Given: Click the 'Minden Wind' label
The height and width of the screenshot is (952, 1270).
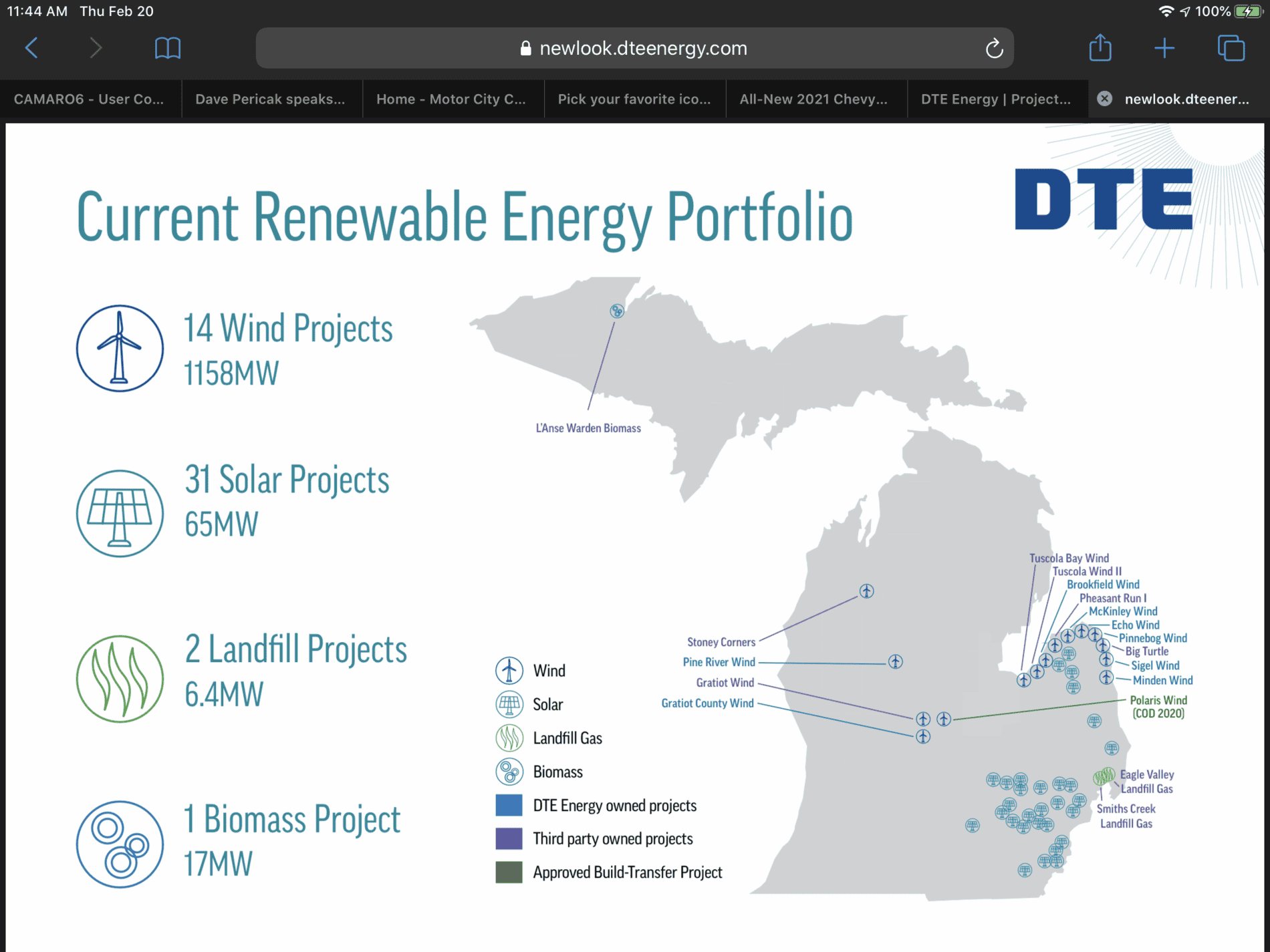Looking at the screenshot, I should point(1162,680).
